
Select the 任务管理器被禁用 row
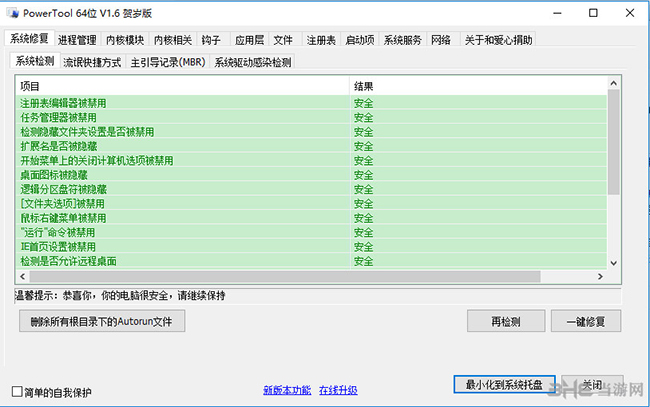312,117
